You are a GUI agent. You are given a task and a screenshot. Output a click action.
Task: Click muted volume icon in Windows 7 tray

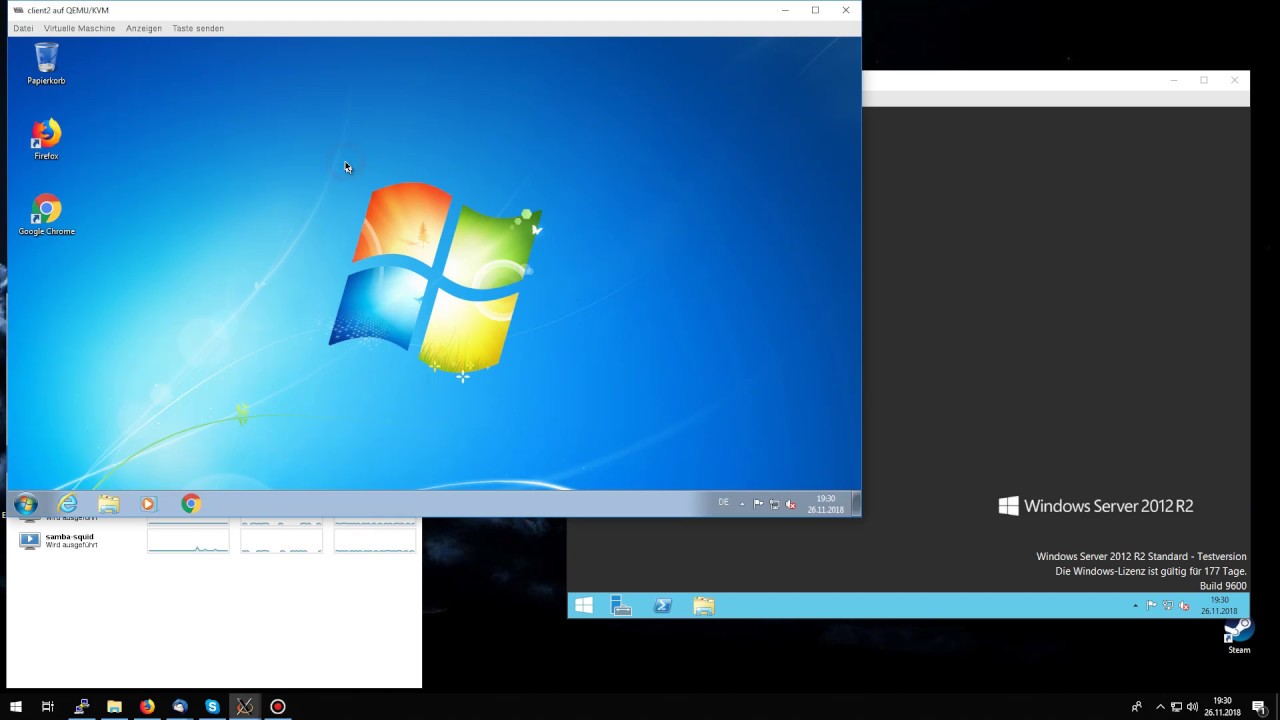(x=790, y=504)
